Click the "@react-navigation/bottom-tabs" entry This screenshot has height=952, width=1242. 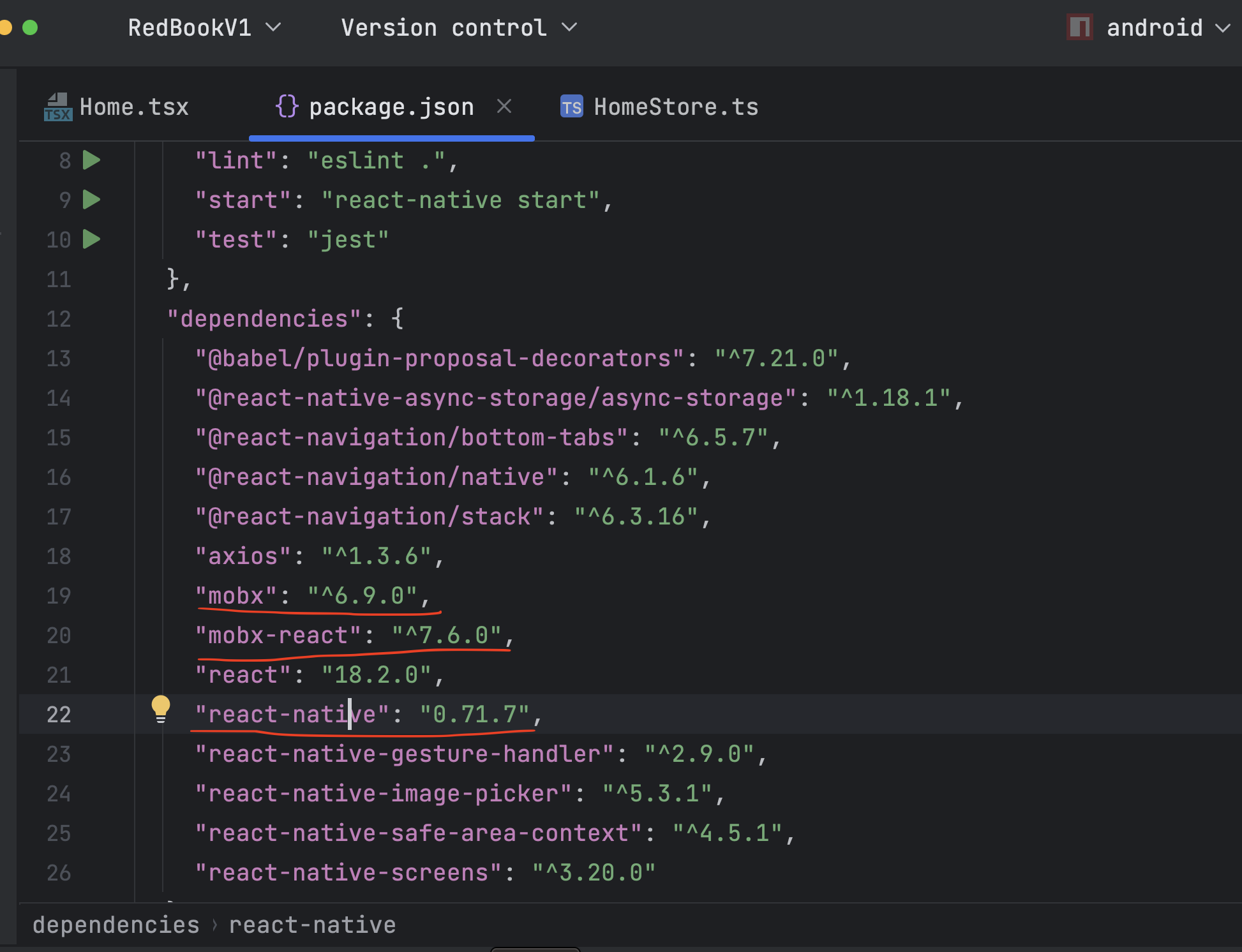tap(412, 437)
